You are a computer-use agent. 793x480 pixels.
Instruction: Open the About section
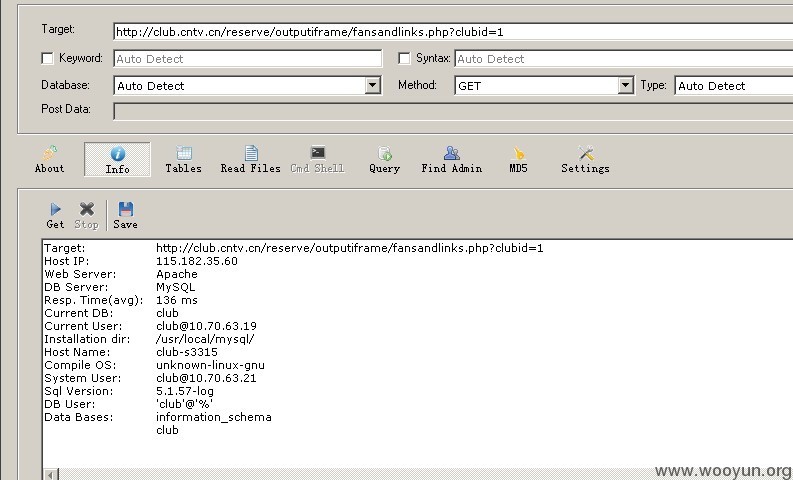point(50,160)
